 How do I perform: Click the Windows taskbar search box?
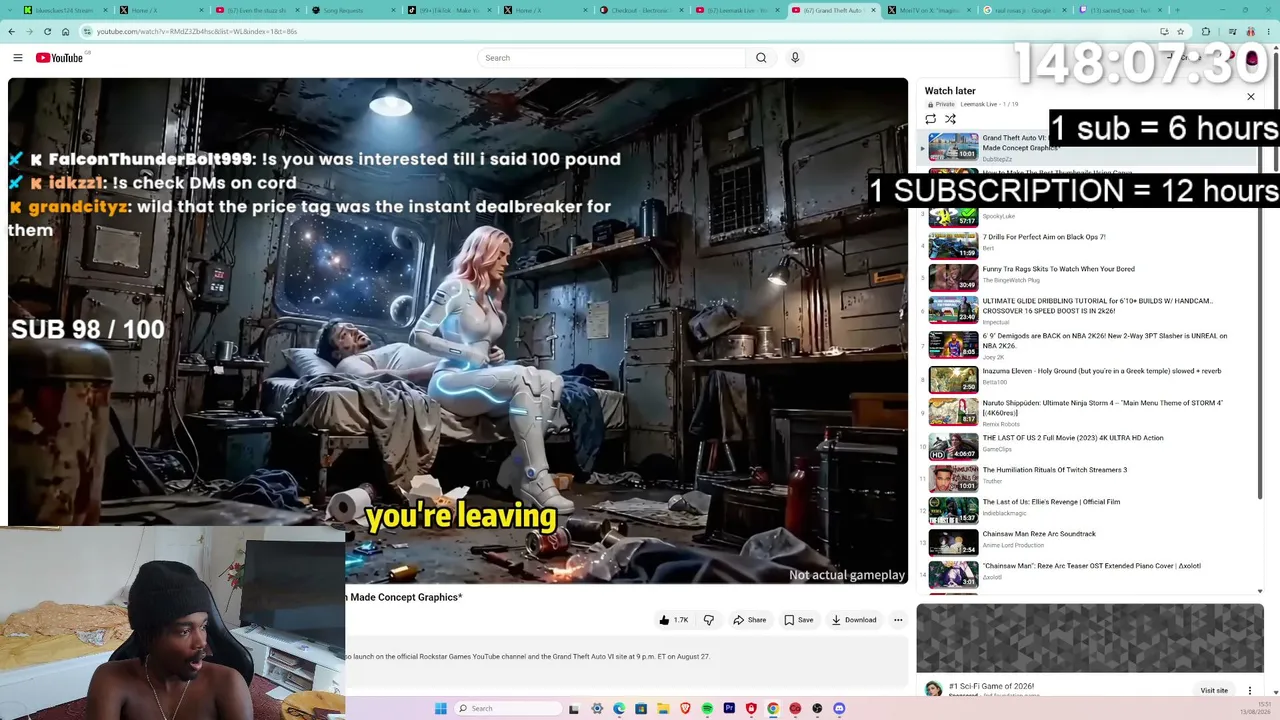tap(508, 708)
